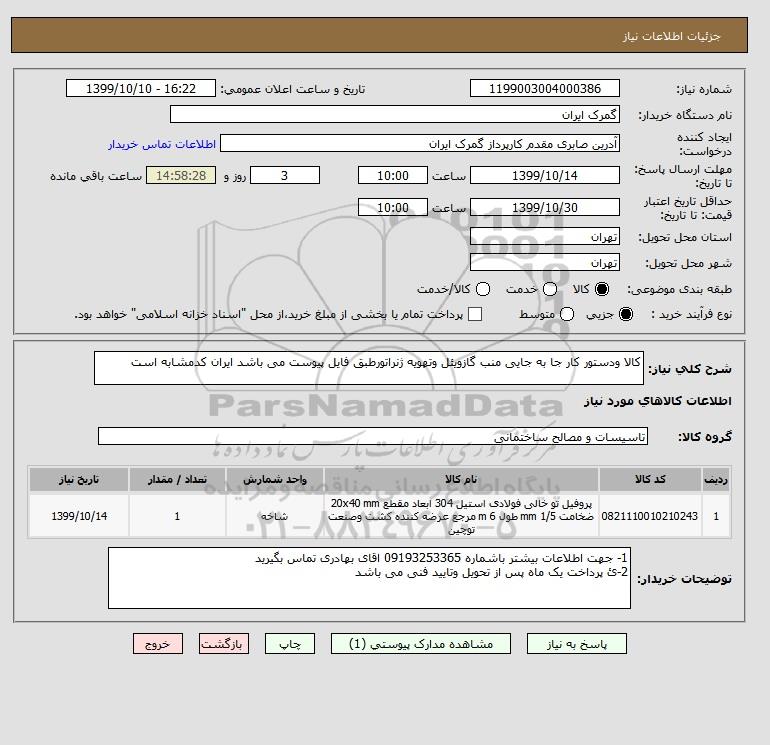Click the ردیف column header
The height and width of the screenshot is (745, 770).
tap(716, 479)
